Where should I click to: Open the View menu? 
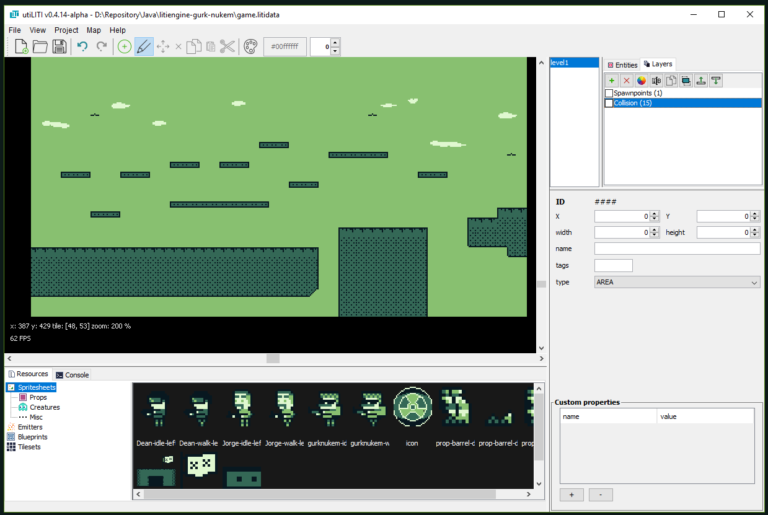coord(37,30)
